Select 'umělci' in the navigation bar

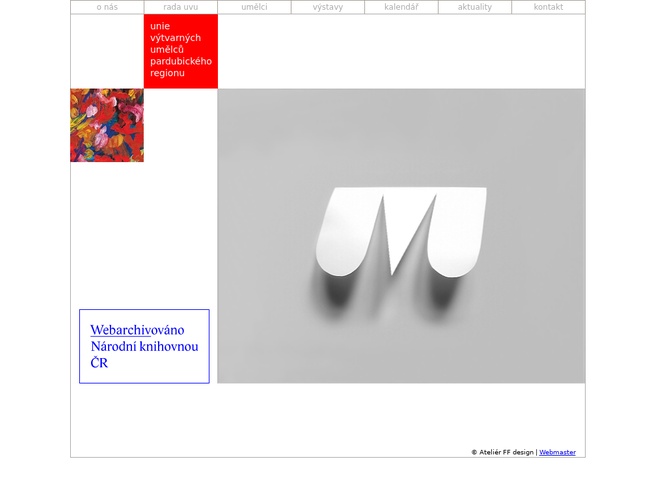[254, 7]
